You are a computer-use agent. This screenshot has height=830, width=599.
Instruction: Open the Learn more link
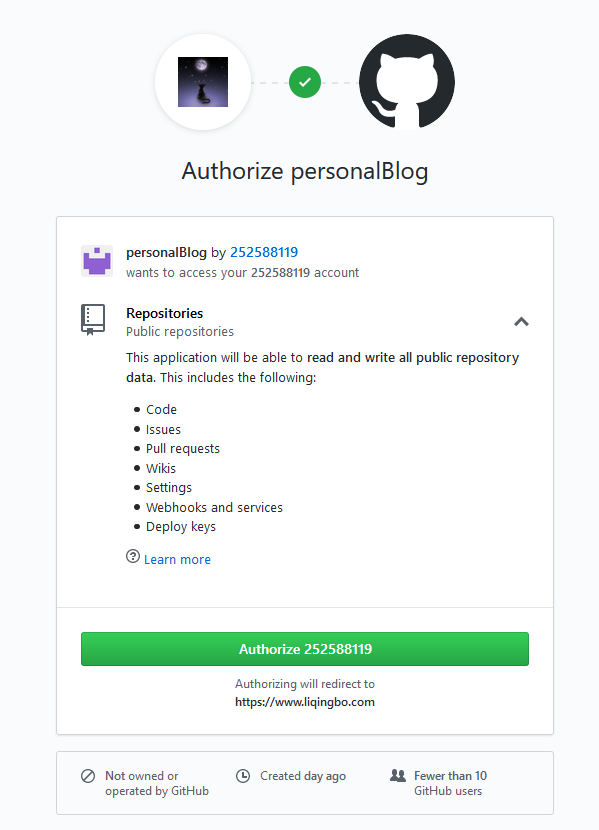pos(177,560)
